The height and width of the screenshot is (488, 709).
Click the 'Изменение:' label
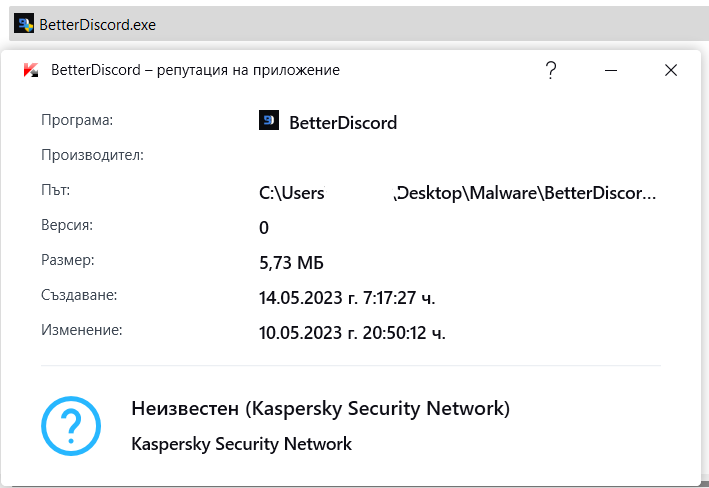coord(82,330)
